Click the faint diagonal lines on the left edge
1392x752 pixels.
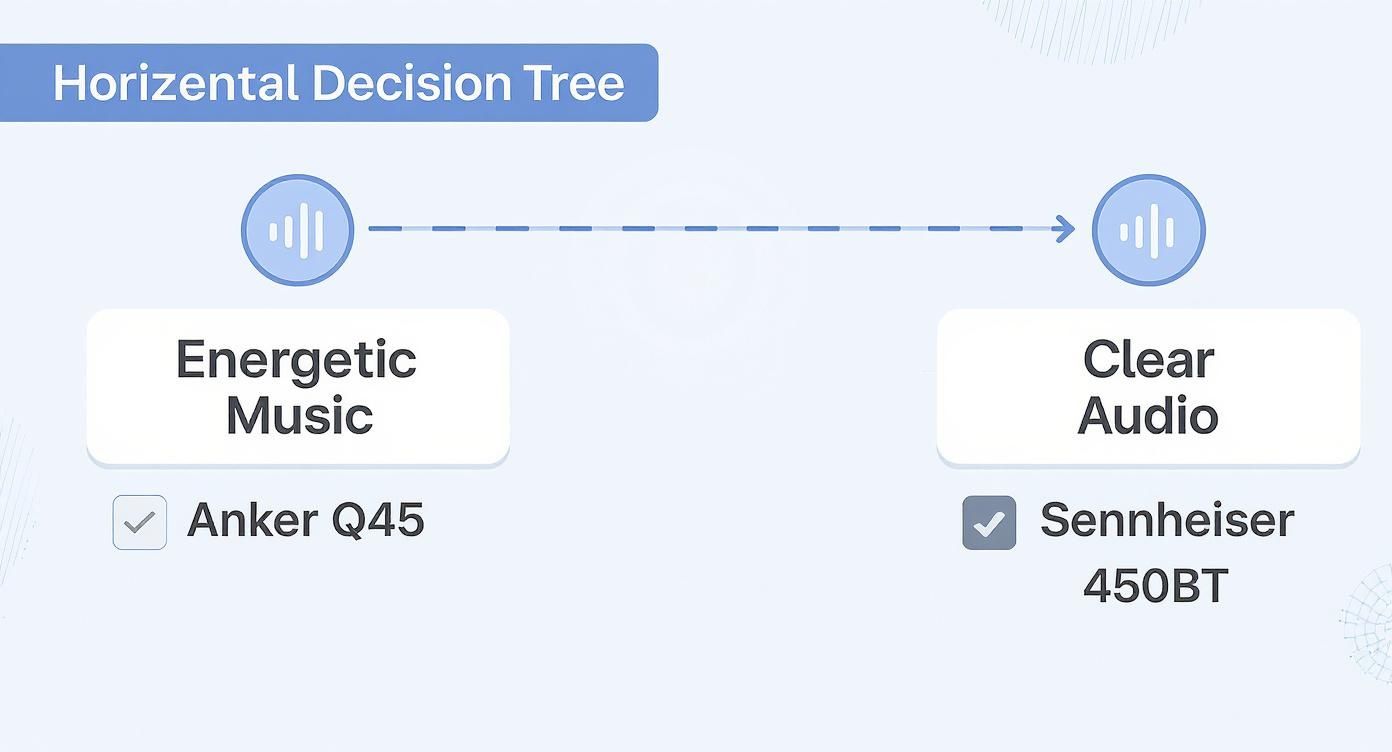point(15,500)
